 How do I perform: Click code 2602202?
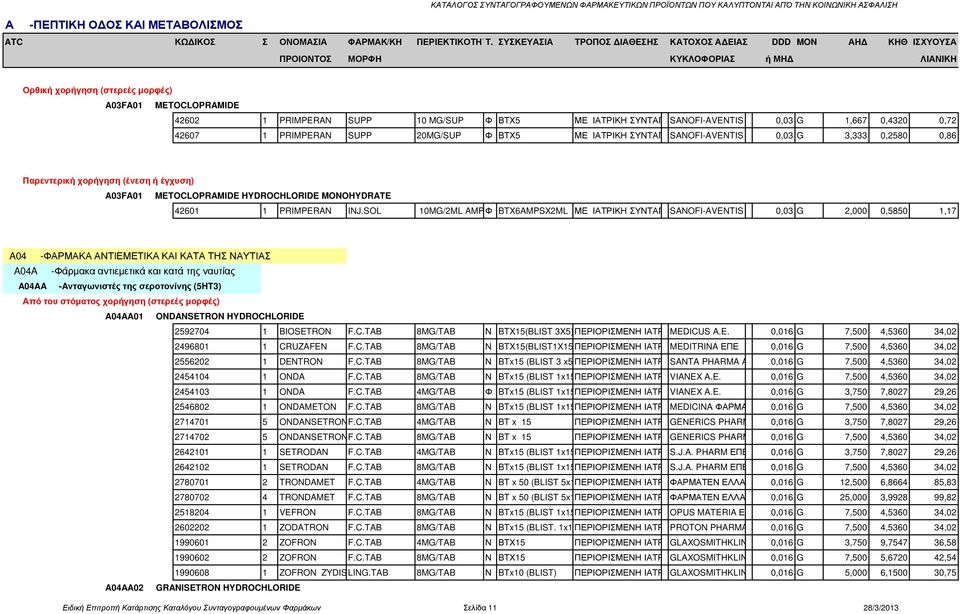[192, 527]
